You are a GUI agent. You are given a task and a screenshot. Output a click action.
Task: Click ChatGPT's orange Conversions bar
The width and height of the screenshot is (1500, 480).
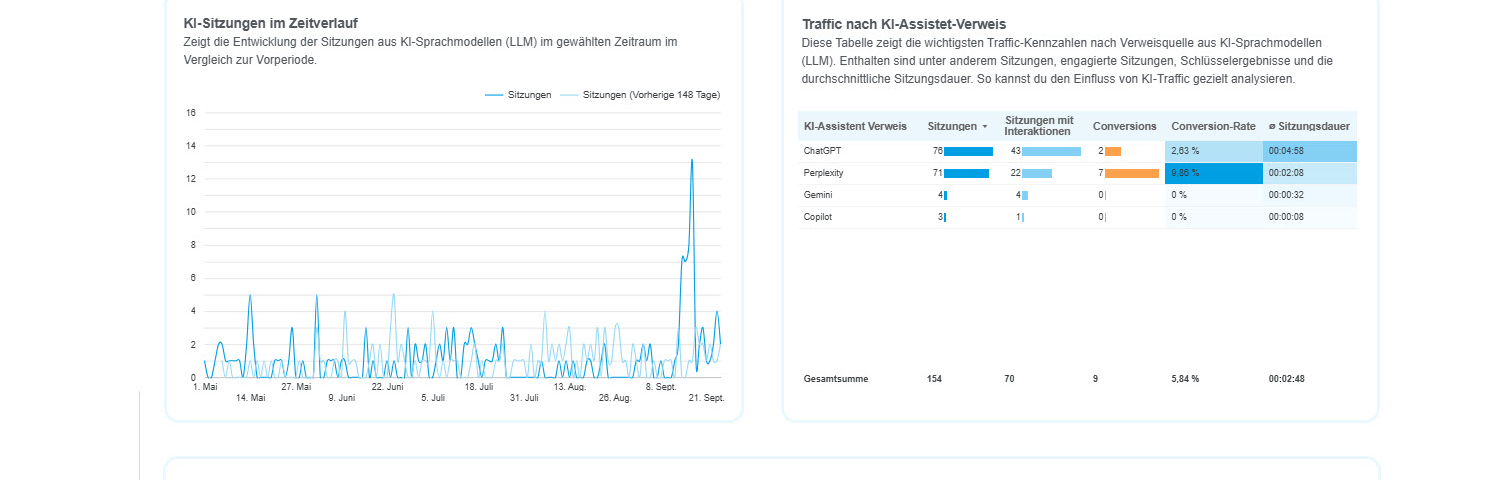(1113, 151)
